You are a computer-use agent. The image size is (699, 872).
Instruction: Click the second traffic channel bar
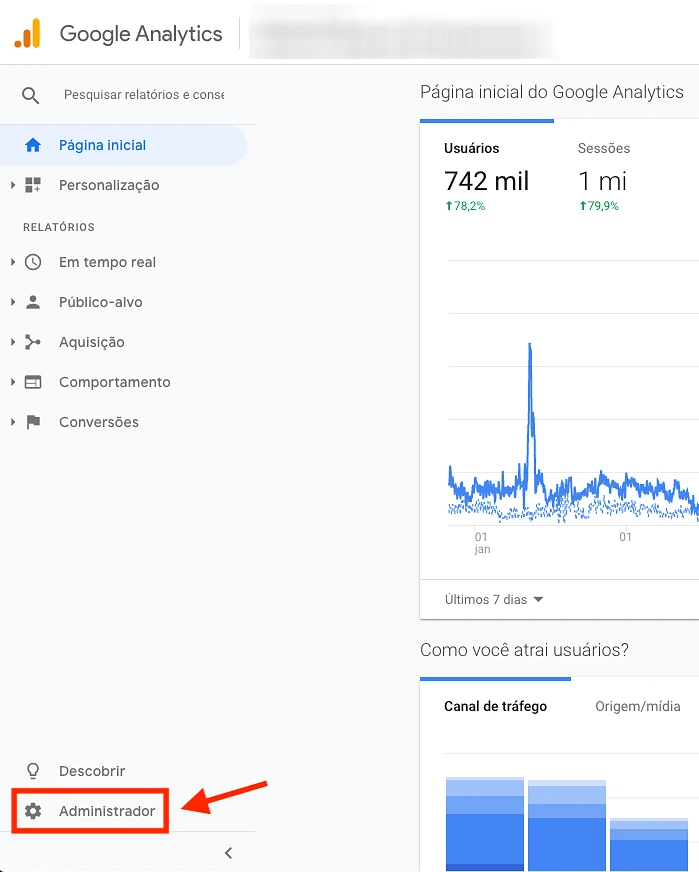(567, 825)
